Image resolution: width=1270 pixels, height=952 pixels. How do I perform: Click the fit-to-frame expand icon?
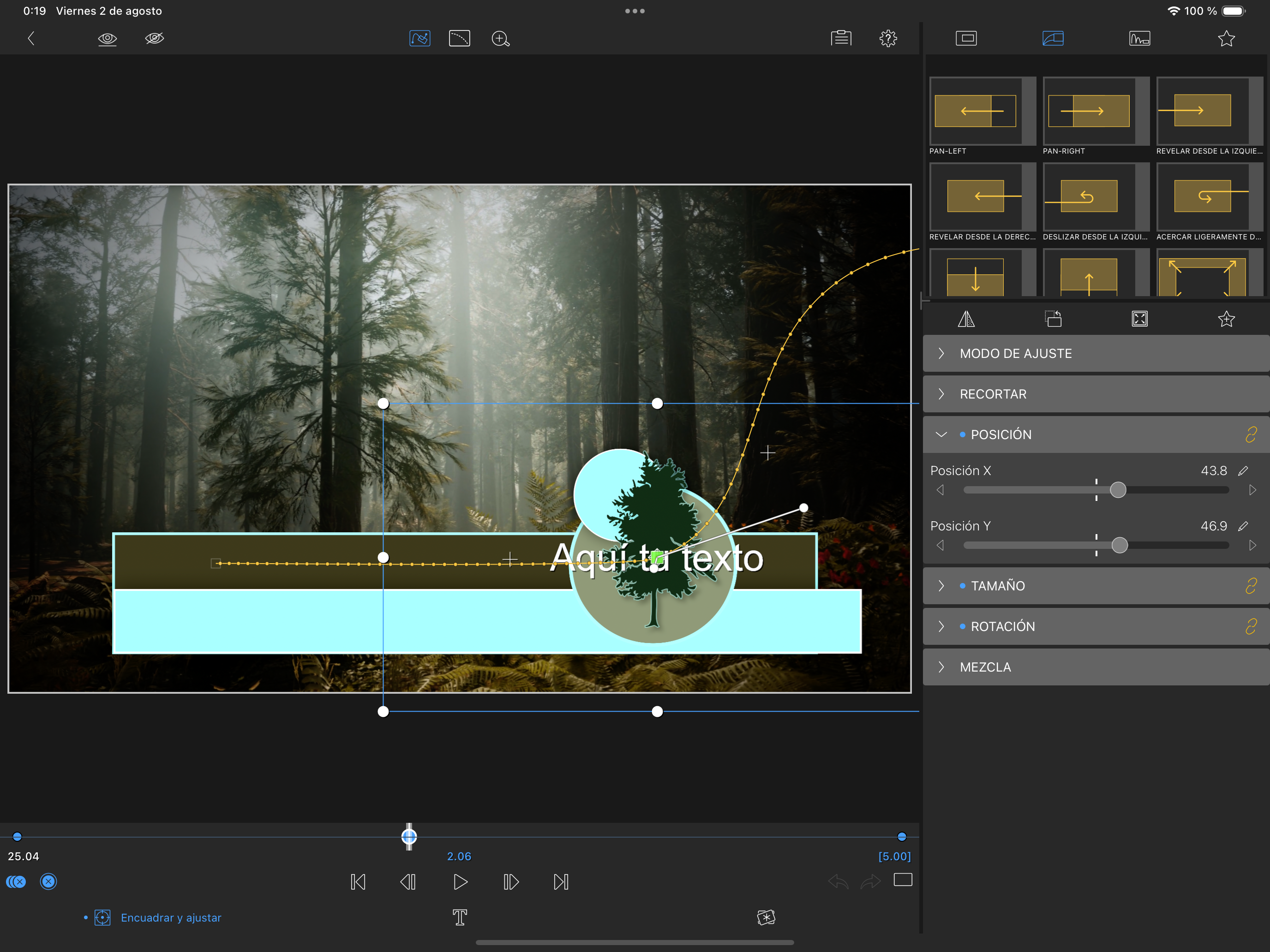[1140, 319]
